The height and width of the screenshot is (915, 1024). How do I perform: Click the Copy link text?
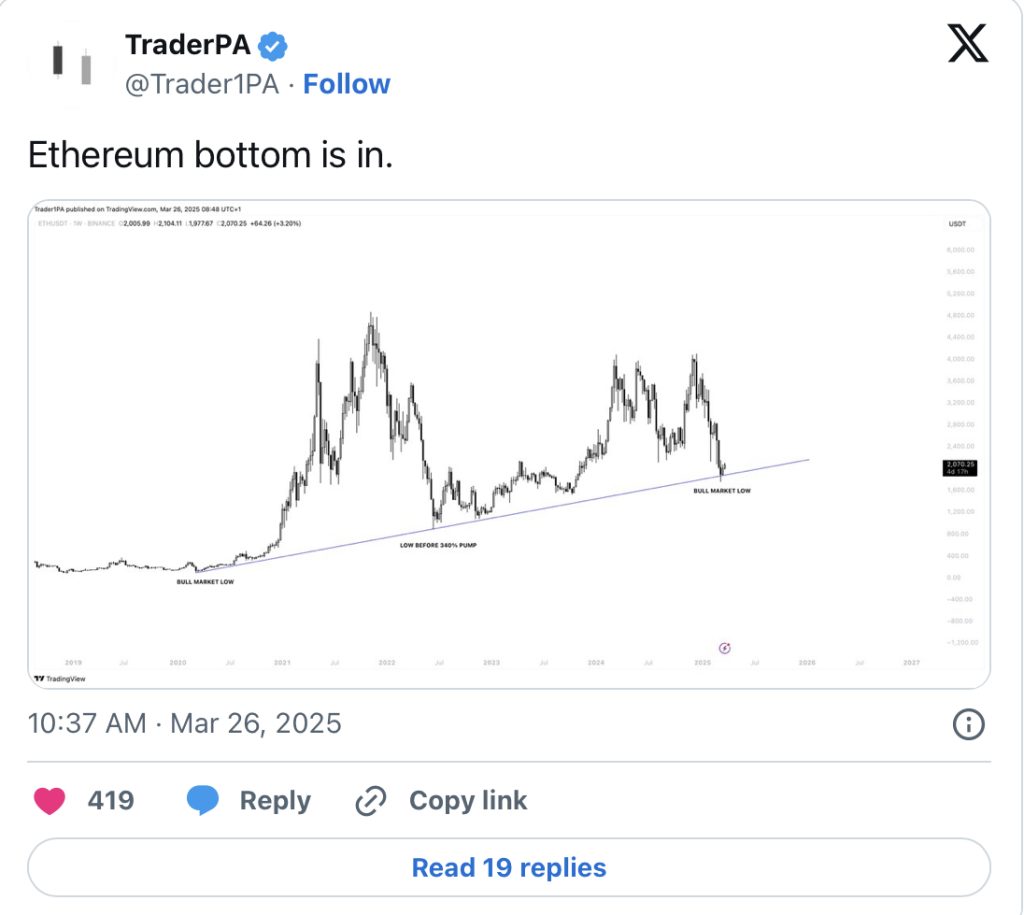[x=468, y=801]
